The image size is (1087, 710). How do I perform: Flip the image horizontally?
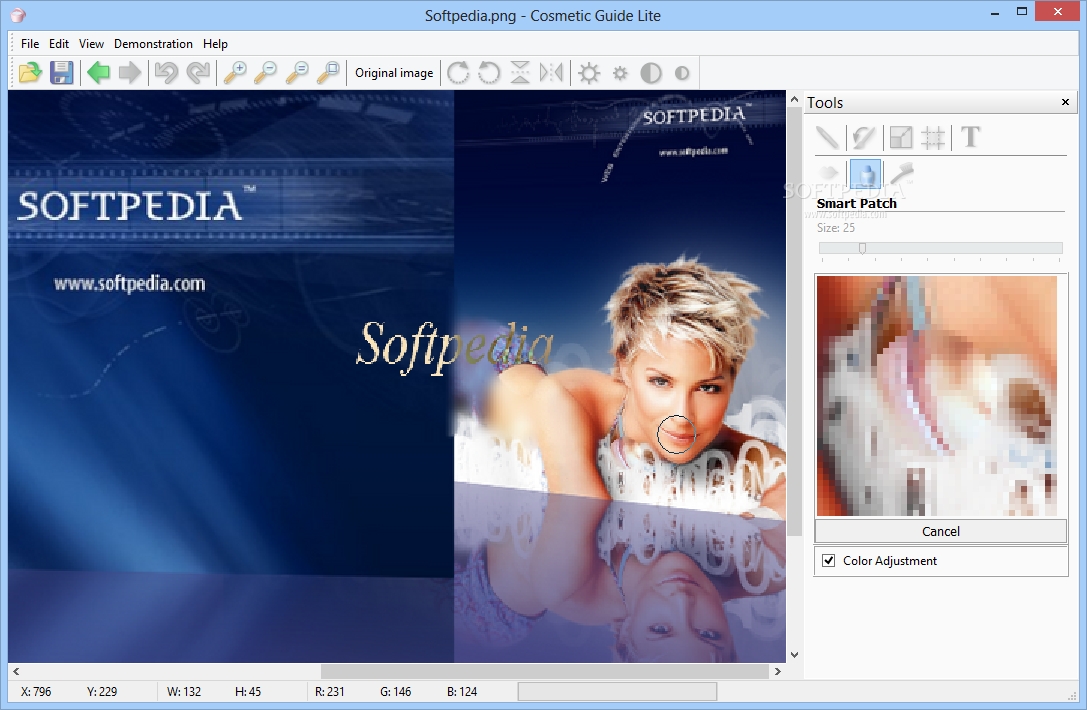tap(551, 73)
